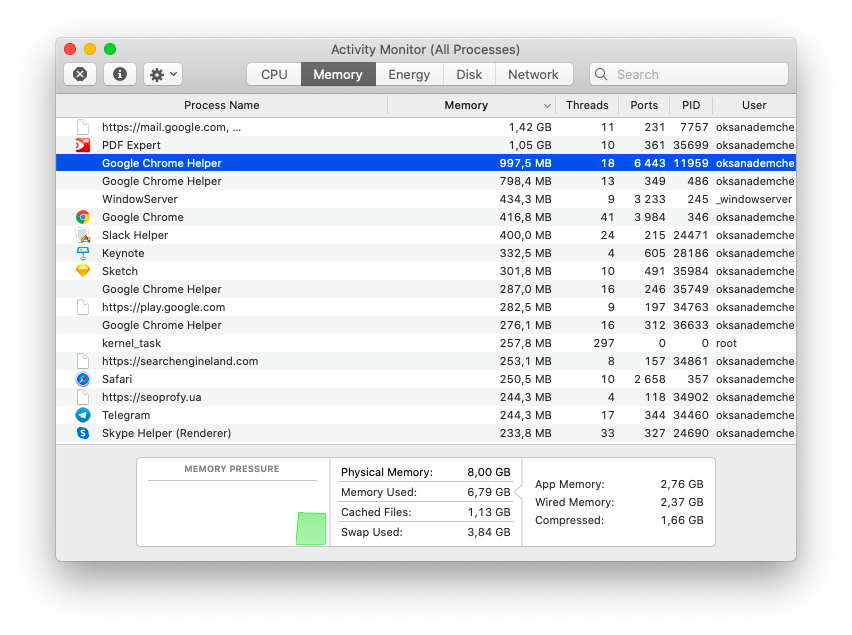Viewport: 852px width, 635px height.
Task: Click the Sketch diamond icon
Action: click(x=83, y=271)
